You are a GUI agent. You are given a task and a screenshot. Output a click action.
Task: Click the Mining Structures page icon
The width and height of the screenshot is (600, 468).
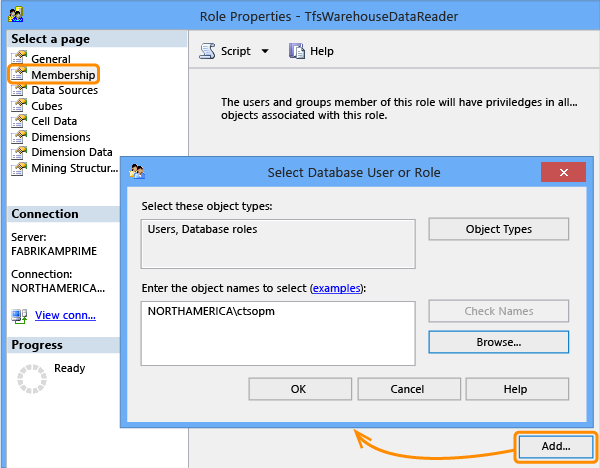(x=19, y=168)
